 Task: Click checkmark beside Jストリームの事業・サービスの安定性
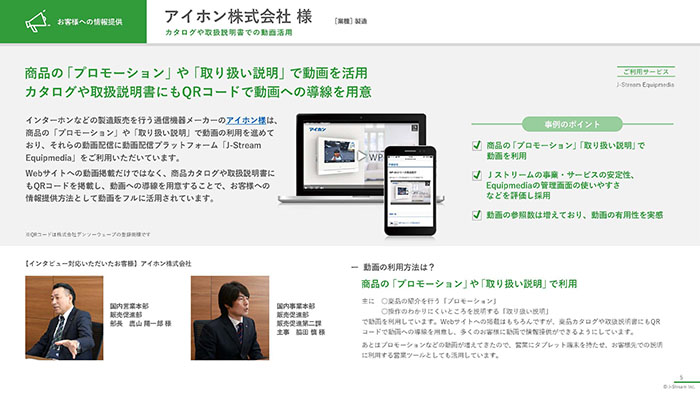[477, 175]
